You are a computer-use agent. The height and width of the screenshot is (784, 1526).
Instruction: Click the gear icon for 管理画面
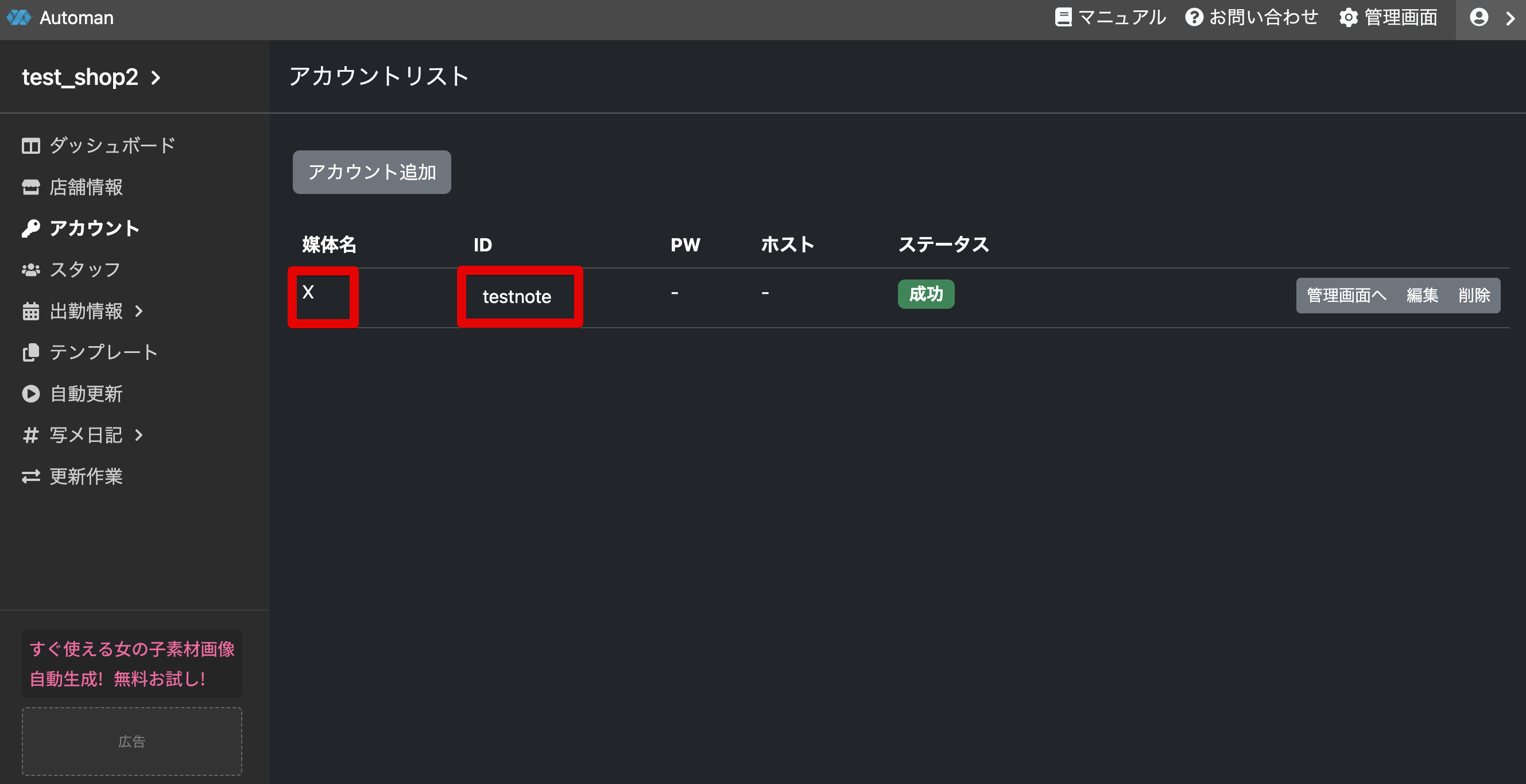1348,17
